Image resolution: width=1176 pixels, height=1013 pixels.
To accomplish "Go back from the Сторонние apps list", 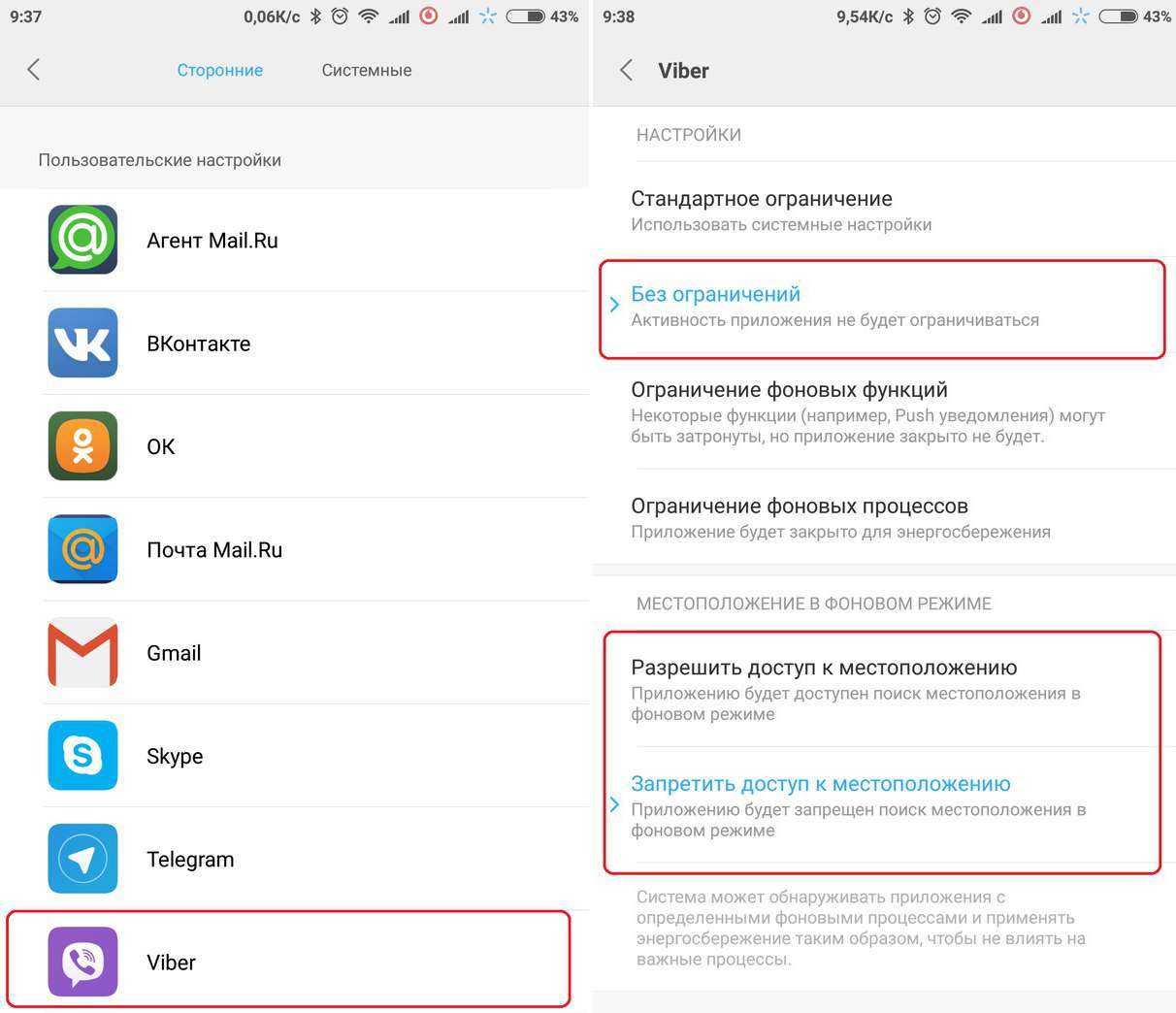I will point(34,70).
